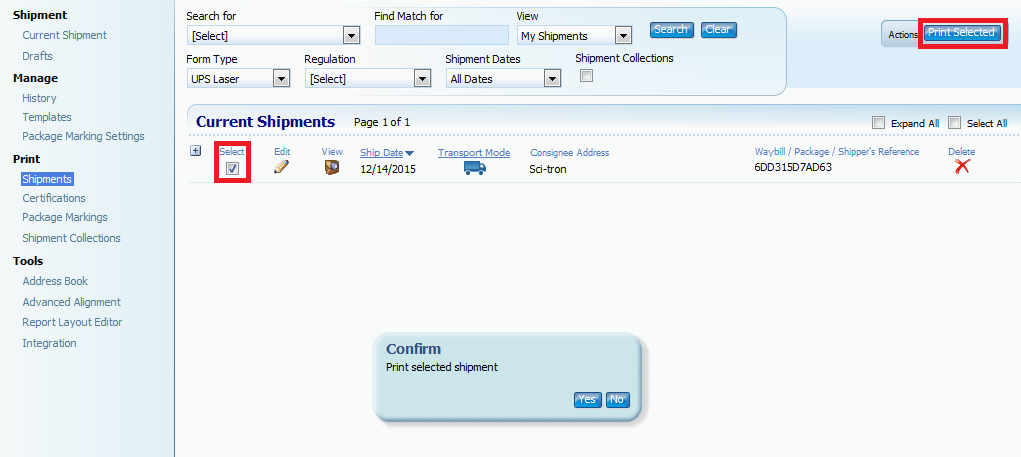Click the pencil Edit icon for shipment
This screenshot has height=457, width=1021.
[281, 167]
